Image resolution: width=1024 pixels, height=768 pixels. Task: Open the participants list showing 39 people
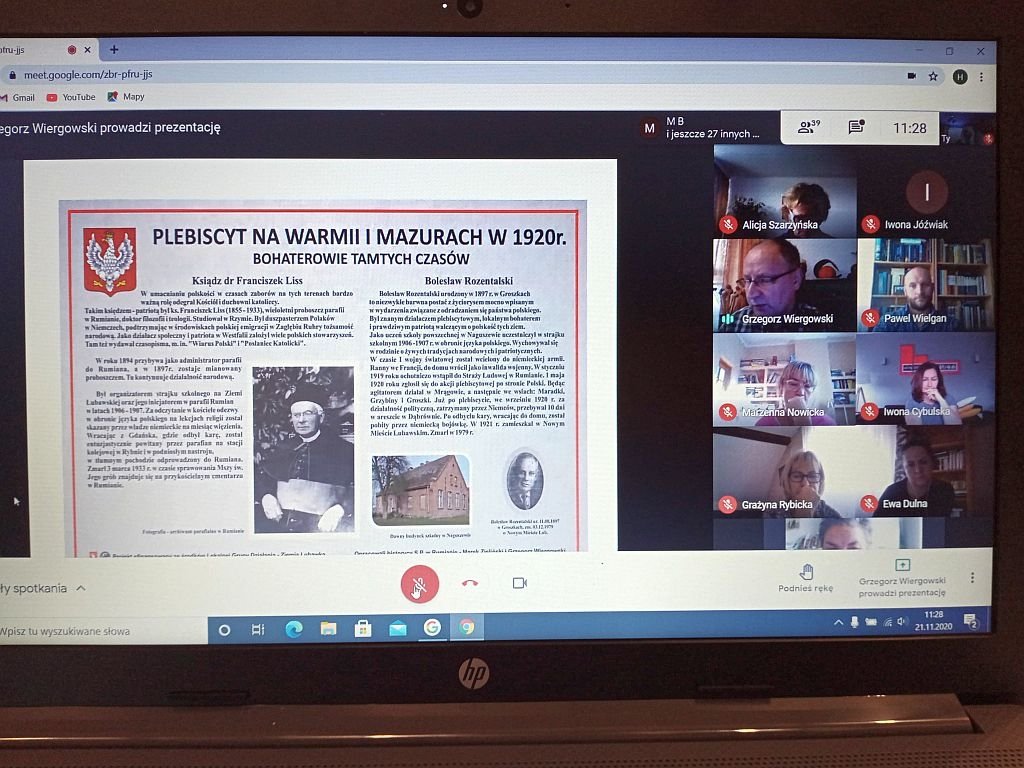coord(808,127)
